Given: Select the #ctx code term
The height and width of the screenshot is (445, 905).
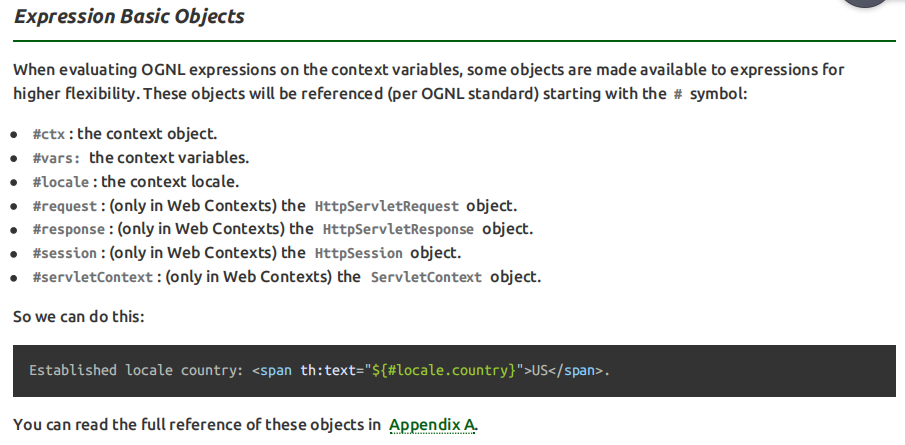Looking at the screenshot, I should [49, 134].
